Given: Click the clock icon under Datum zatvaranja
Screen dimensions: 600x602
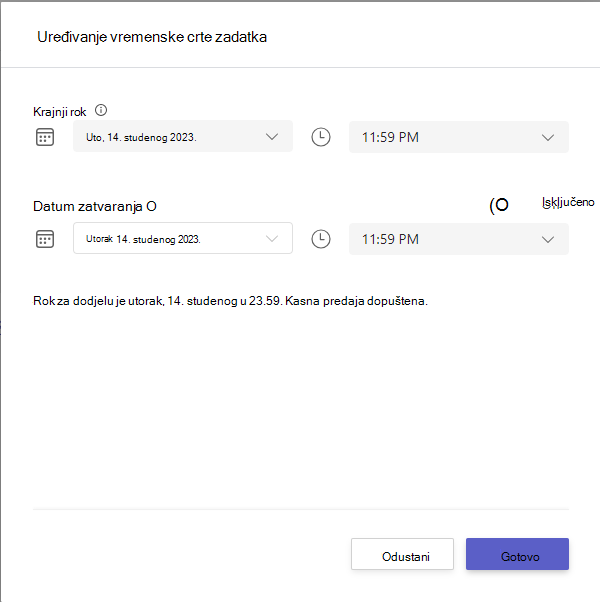Looking at the screenshot, I should click(321, 239).
